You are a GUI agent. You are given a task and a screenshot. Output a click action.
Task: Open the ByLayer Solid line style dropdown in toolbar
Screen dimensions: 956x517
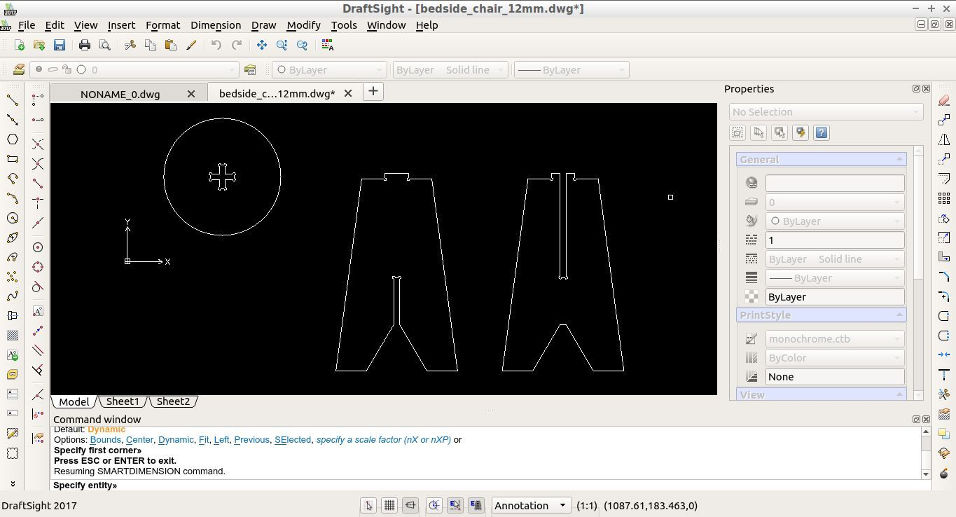[451, 70]
